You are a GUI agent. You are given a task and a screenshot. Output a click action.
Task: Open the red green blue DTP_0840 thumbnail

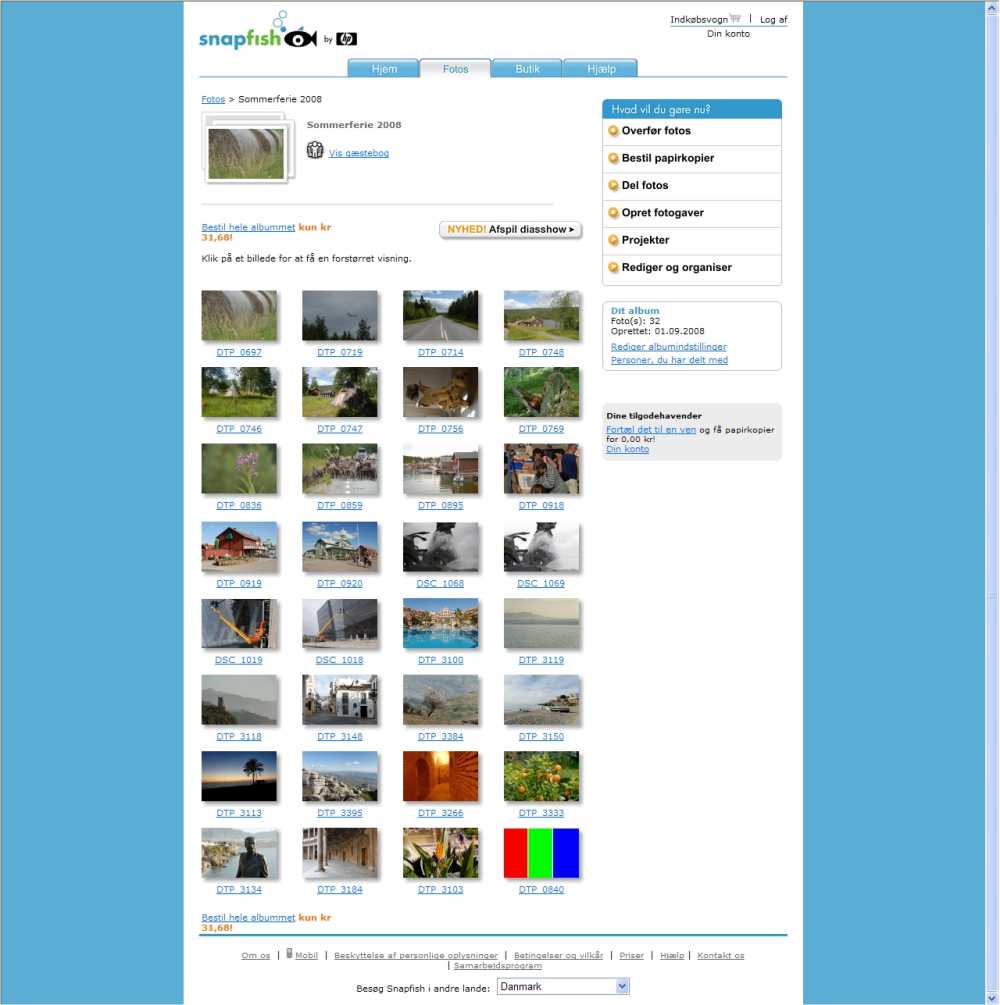point(541,853)
